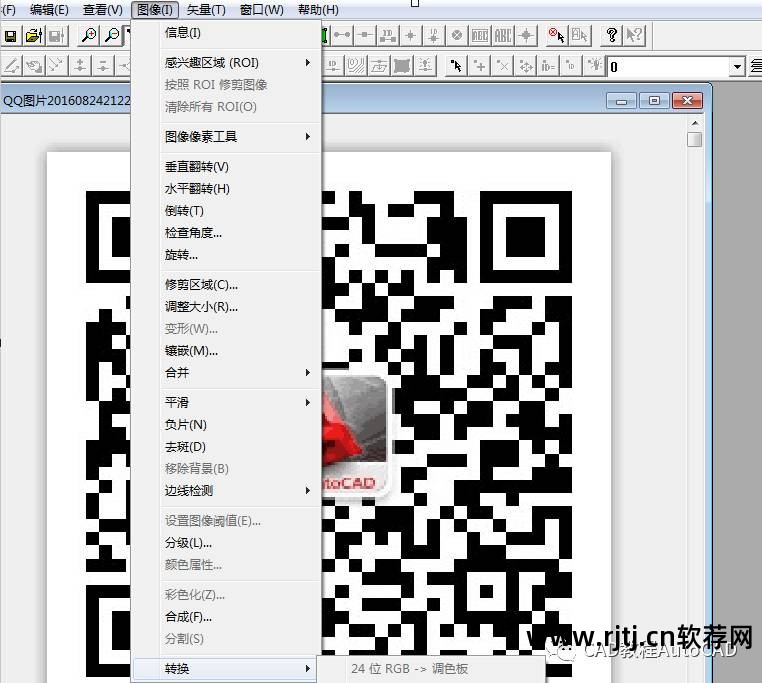Click the boxed ABC text icon
This screenshot has width=762, height=683.
(480, 35)
